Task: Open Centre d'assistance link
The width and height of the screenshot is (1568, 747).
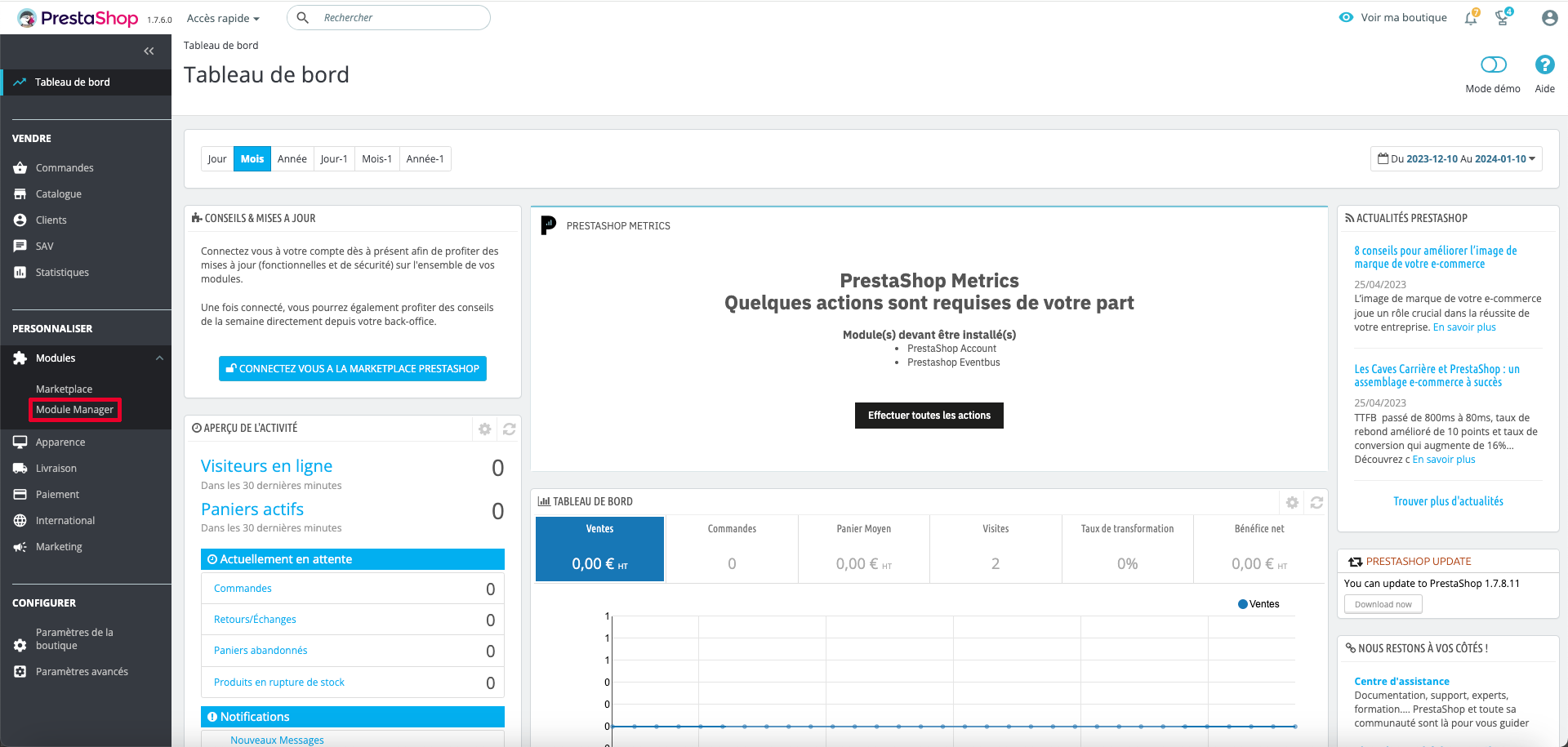Action: 1401,682
